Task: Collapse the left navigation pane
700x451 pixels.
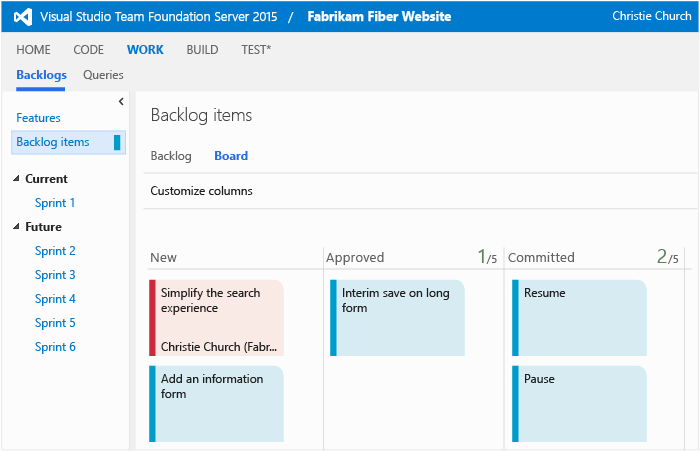Action: coord(121,101)
